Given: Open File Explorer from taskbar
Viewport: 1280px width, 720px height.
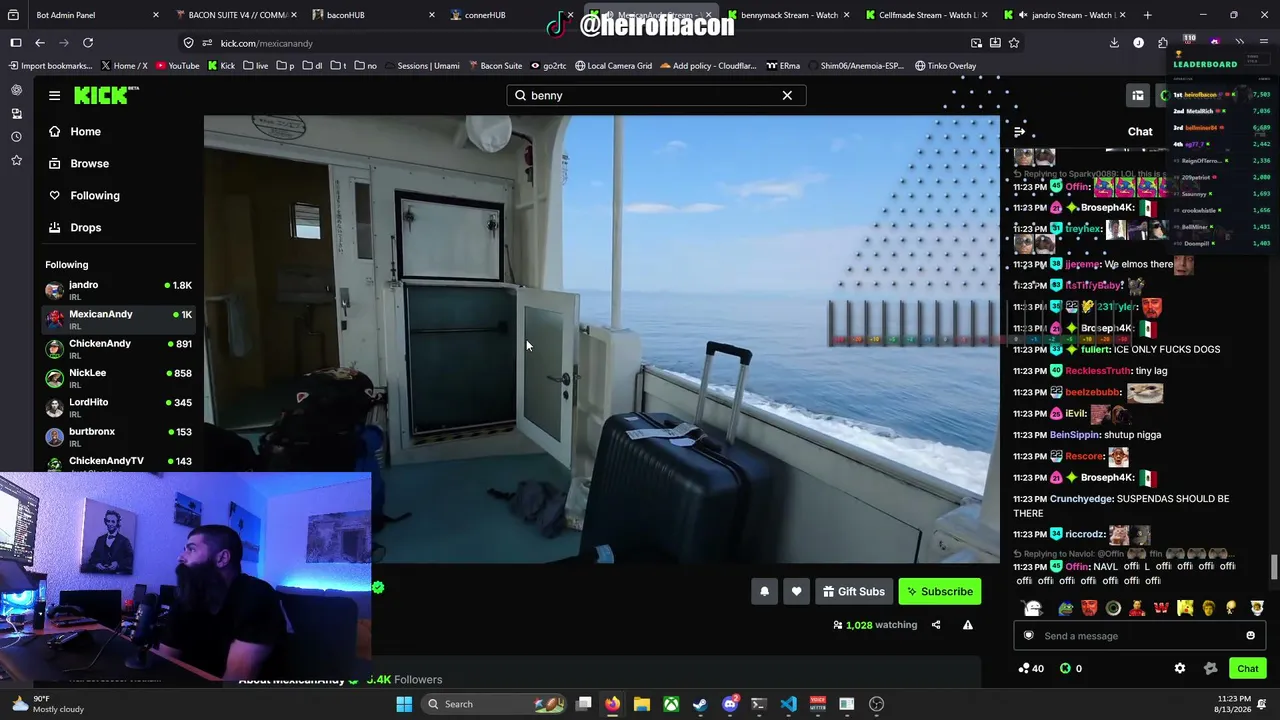Looking at the screenshot, I should pos(642,704).
